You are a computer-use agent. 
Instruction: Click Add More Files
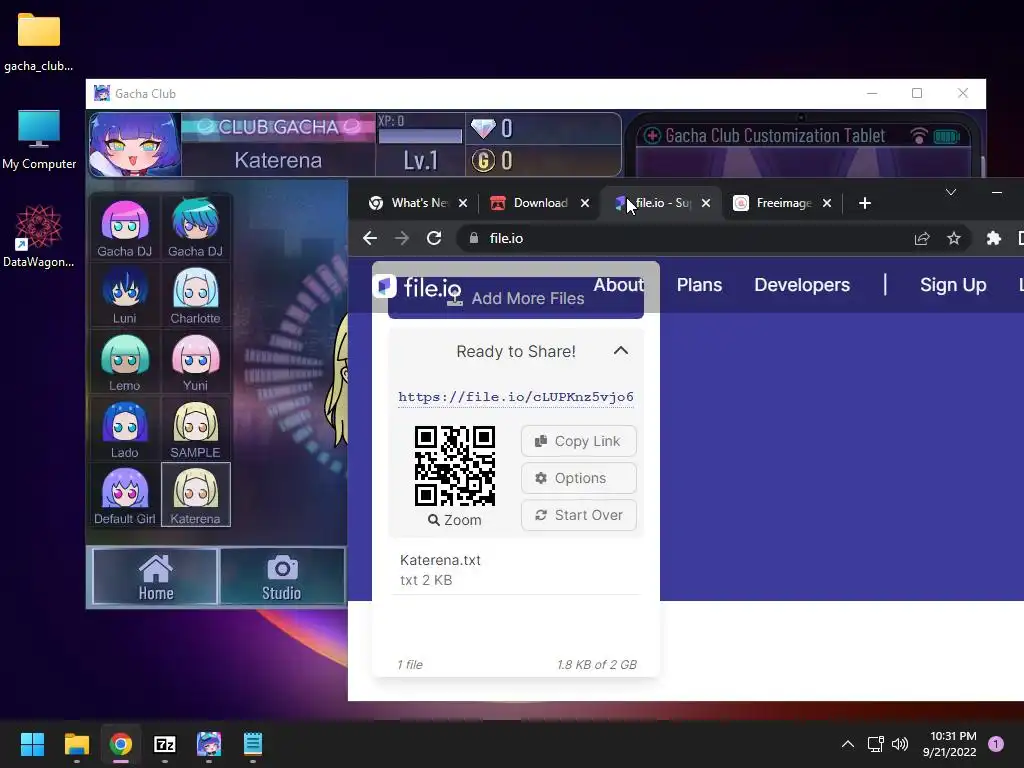click(x=516, y=298)
